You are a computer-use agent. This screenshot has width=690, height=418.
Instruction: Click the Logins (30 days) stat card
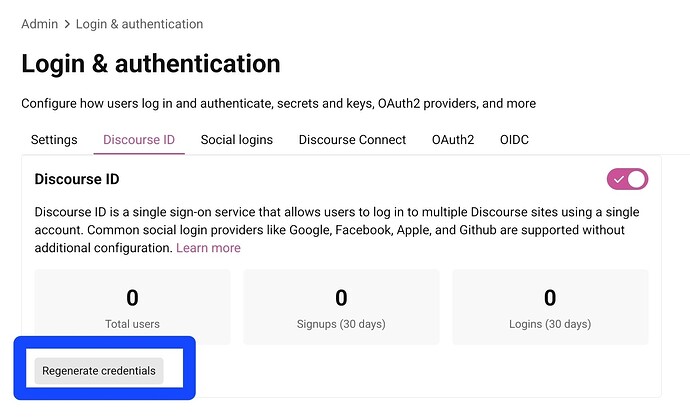pos(550,307)
